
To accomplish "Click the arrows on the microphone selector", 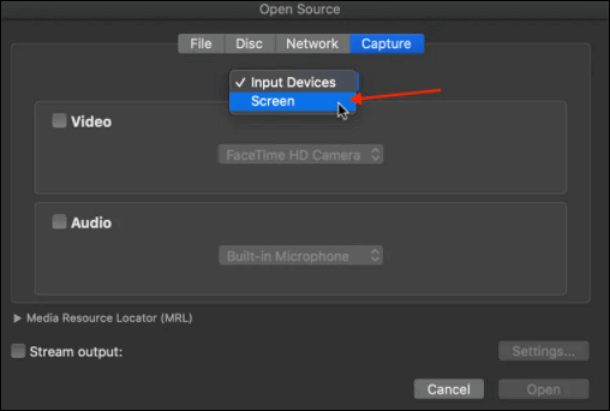I will pos(375,256).
